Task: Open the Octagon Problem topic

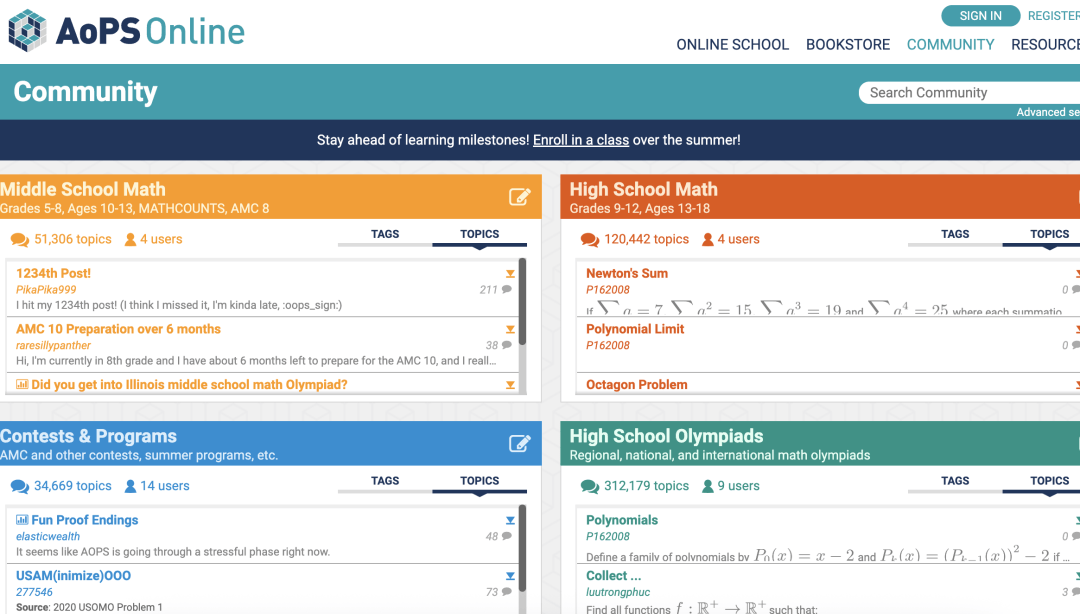Action: [x=636, y=385]
